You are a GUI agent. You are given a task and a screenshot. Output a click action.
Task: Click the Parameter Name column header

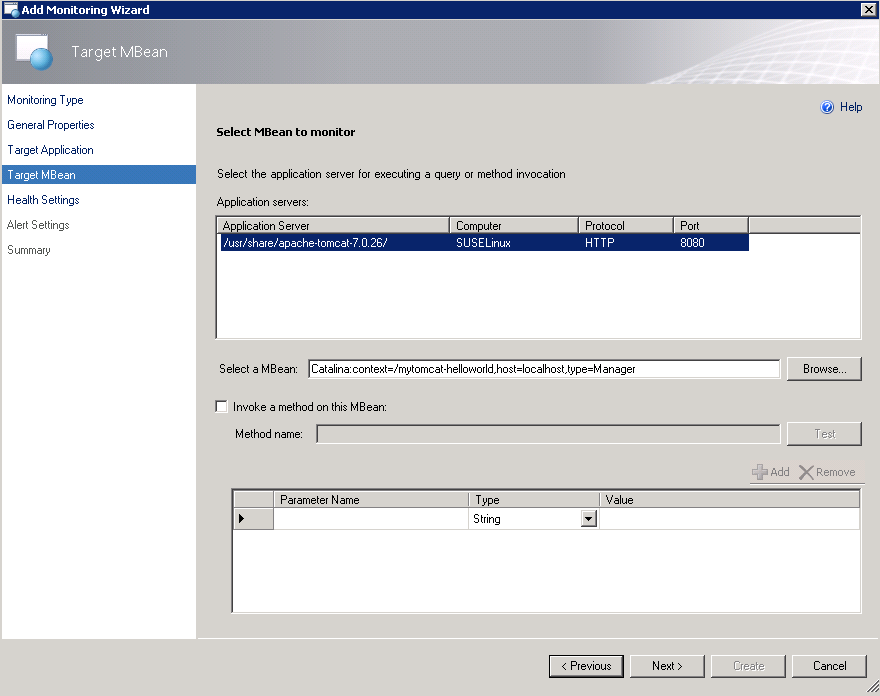pos(371,500)
